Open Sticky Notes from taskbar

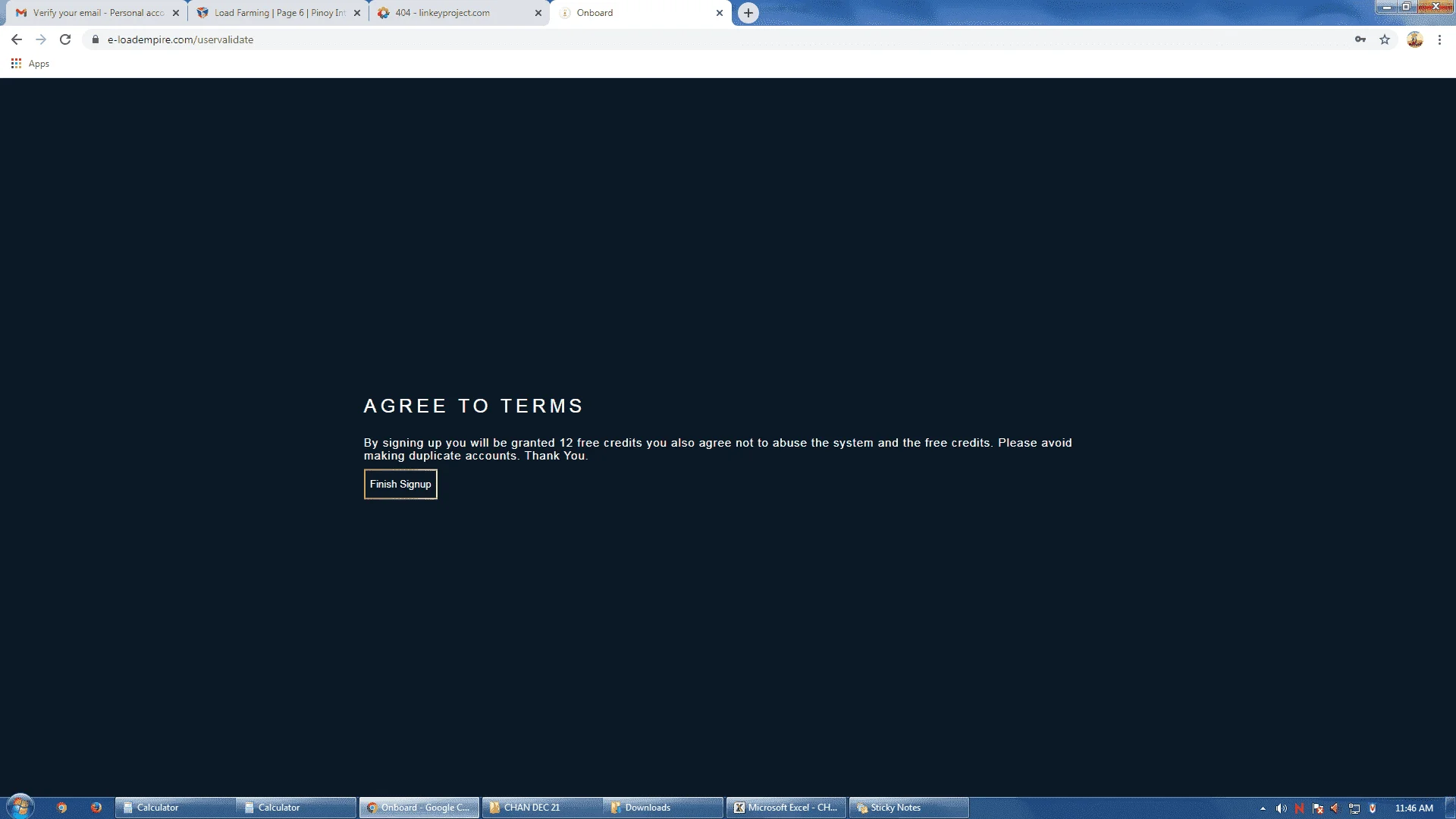(x=909, y=808)
